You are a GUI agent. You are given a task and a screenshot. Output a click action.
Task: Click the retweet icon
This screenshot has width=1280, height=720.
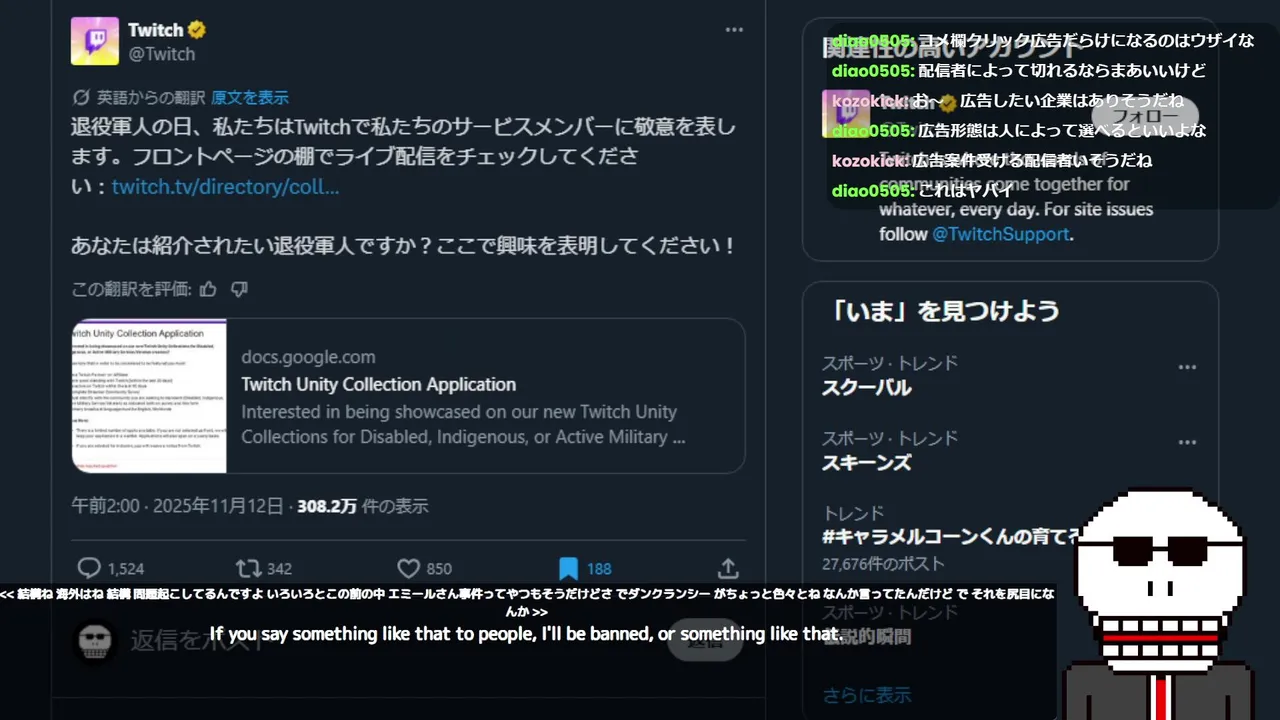248,568
